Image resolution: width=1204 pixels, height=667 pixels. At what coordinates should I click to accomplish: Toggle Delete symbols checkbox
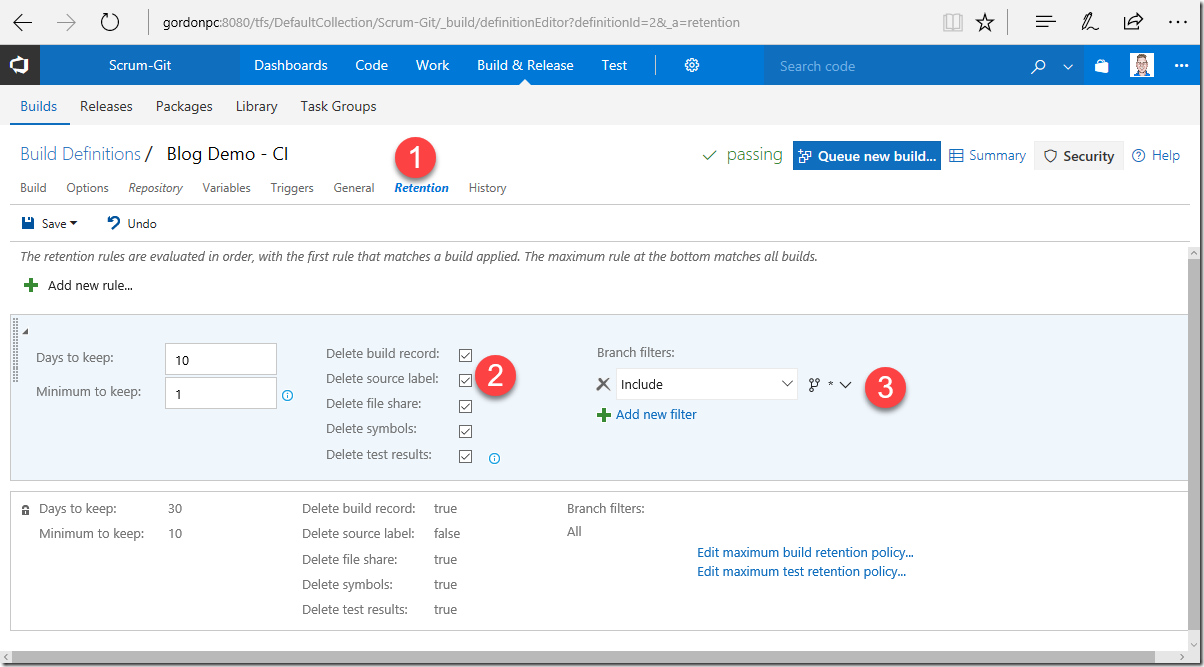466,431
